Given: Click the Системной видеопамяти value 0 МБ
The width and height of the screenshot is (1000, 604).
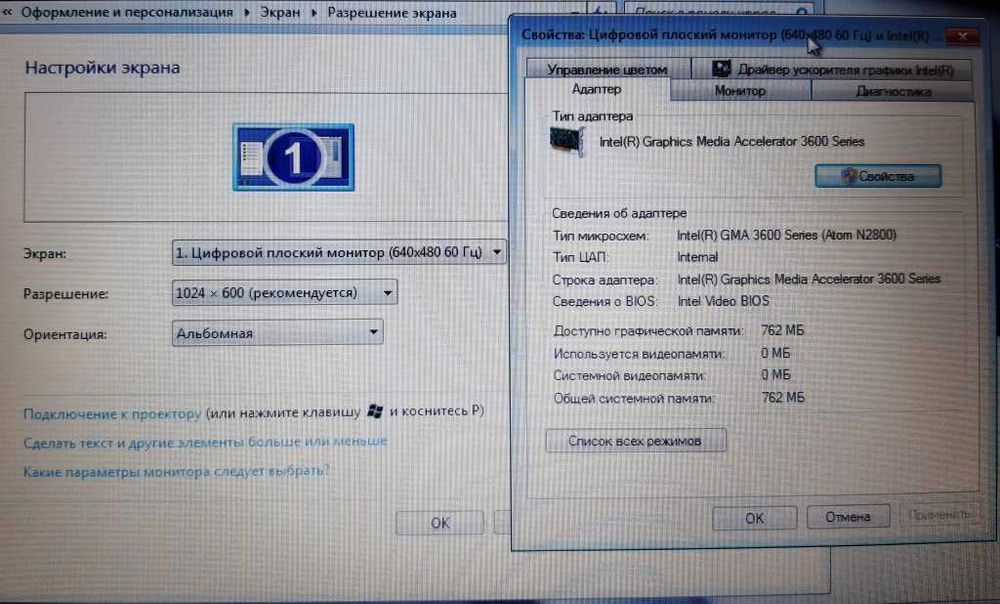Looking at the screenshot, I should coord(776,375).
